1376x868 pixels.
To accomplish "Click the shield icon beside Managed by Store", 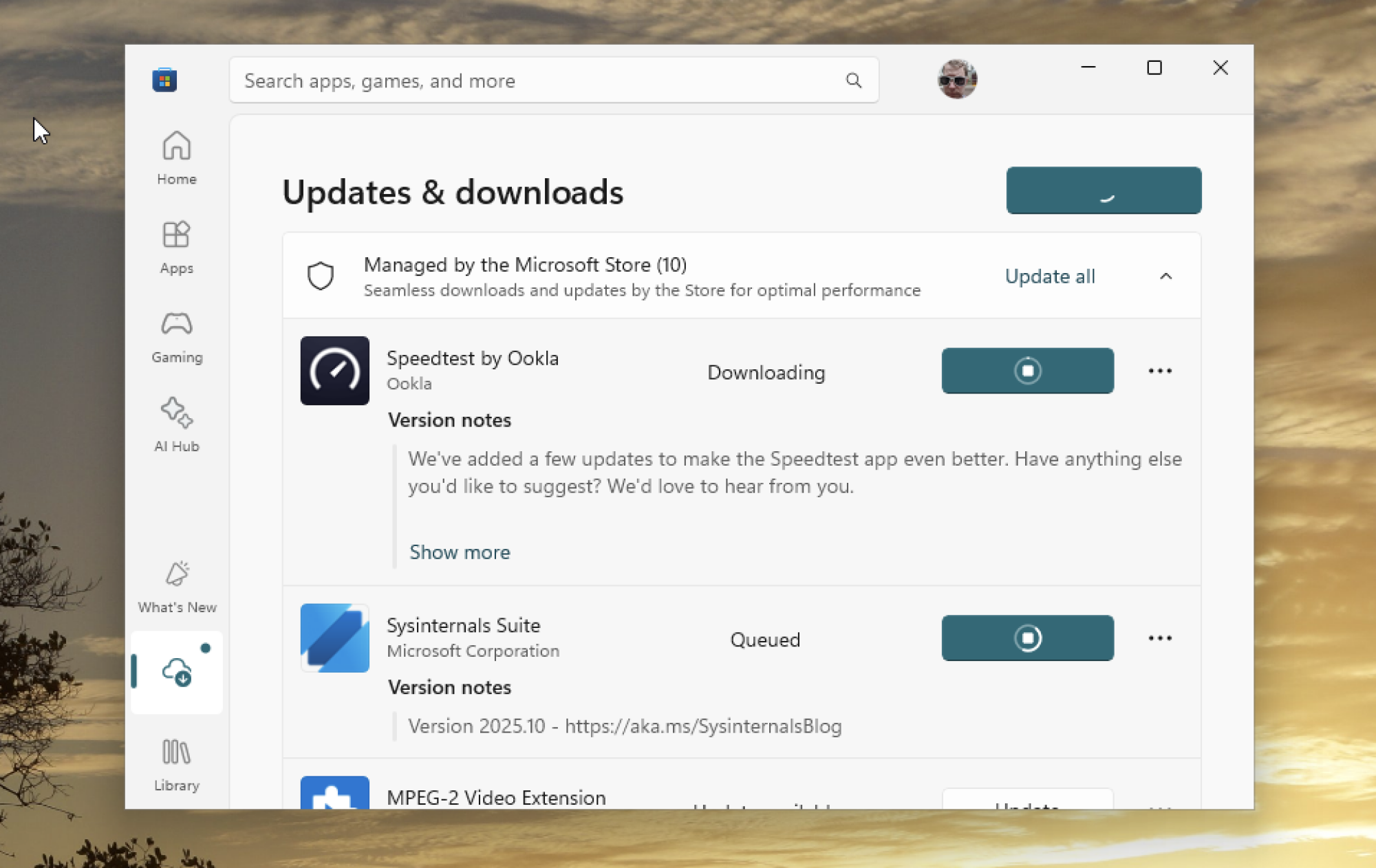I will tap(321, 276).
